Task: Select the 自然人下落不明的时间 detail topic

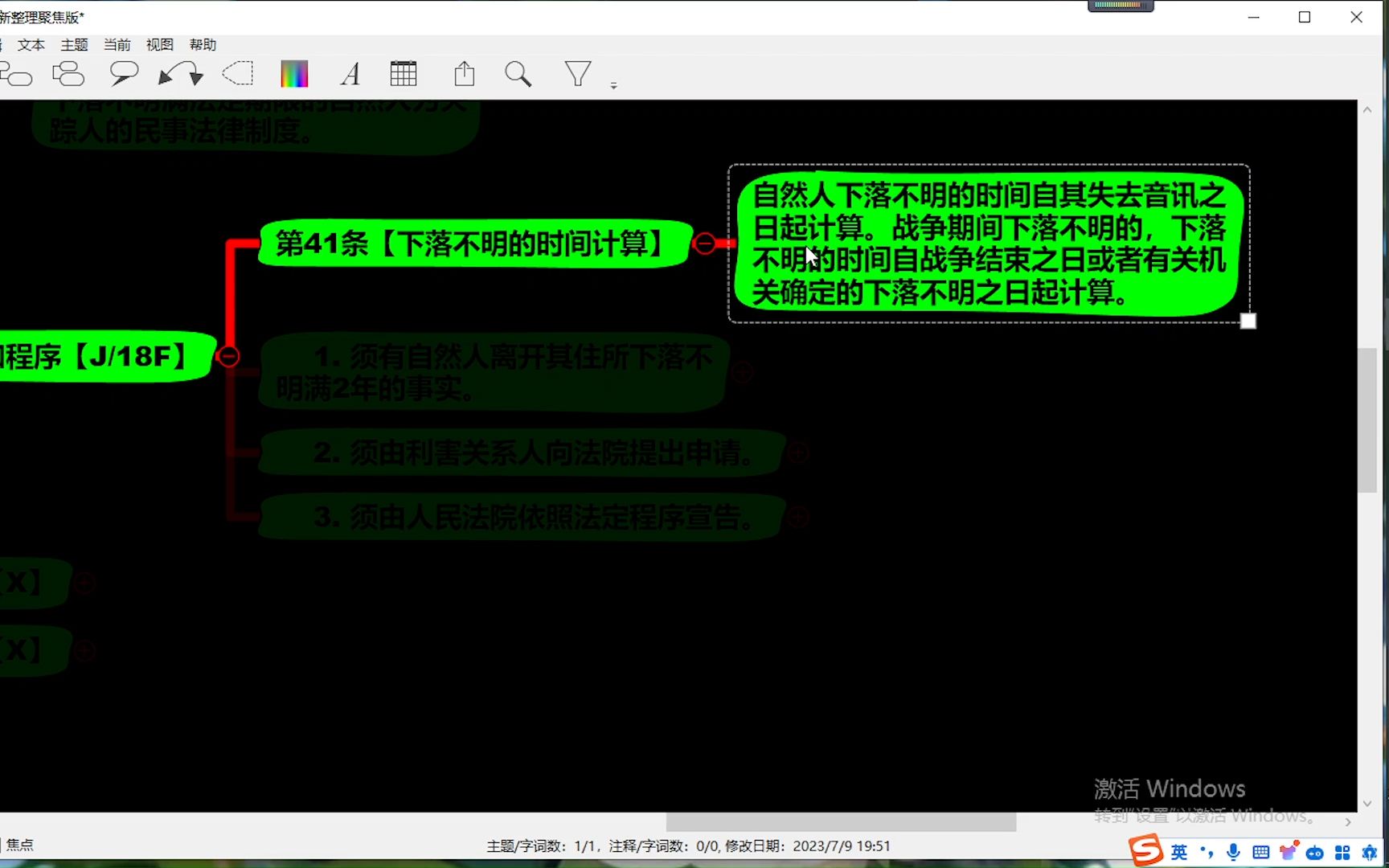Action: (x=989, y=244)
